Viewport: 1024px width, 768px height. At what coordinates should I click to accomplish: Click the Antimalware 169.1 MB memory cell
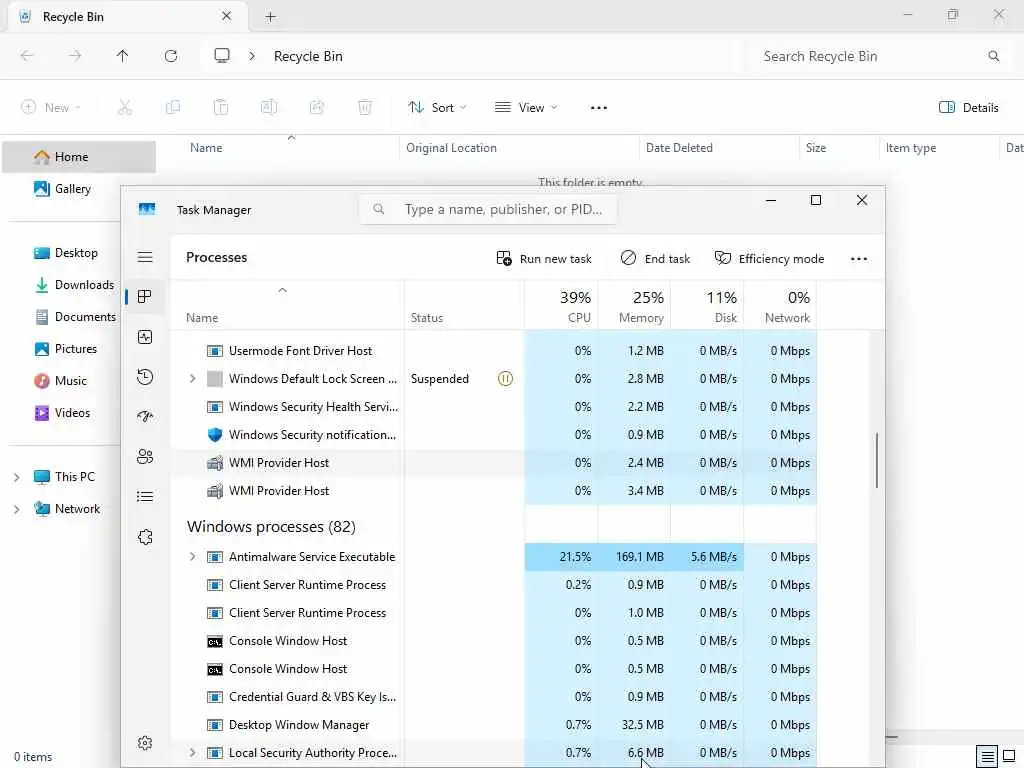click(x=634, y=557)
